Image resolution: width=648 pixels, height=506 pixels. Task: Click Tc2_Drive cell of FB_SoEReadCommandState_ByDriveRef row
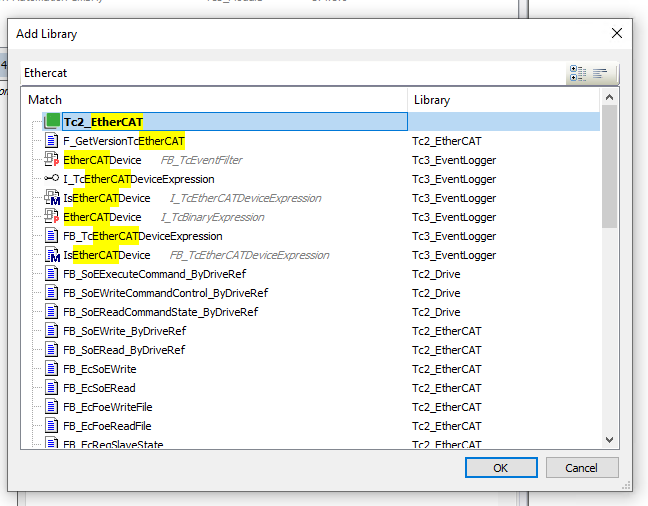point(436,312)
